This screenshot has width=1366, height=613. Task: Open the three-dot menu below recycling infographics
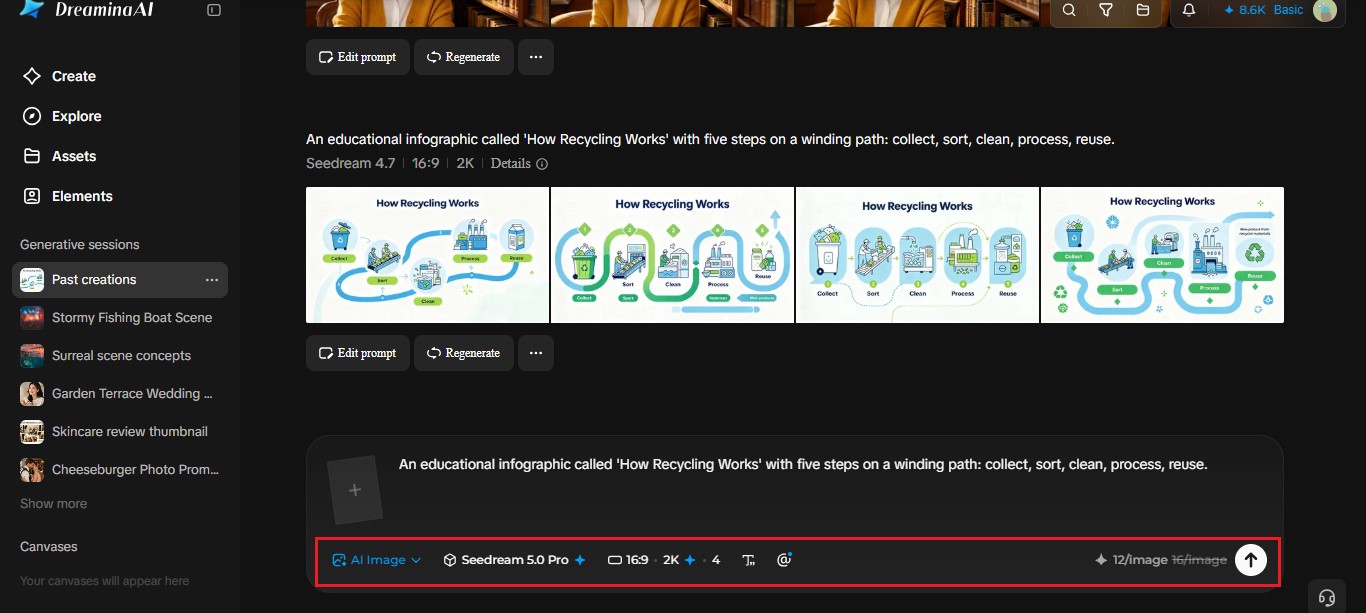536,353
